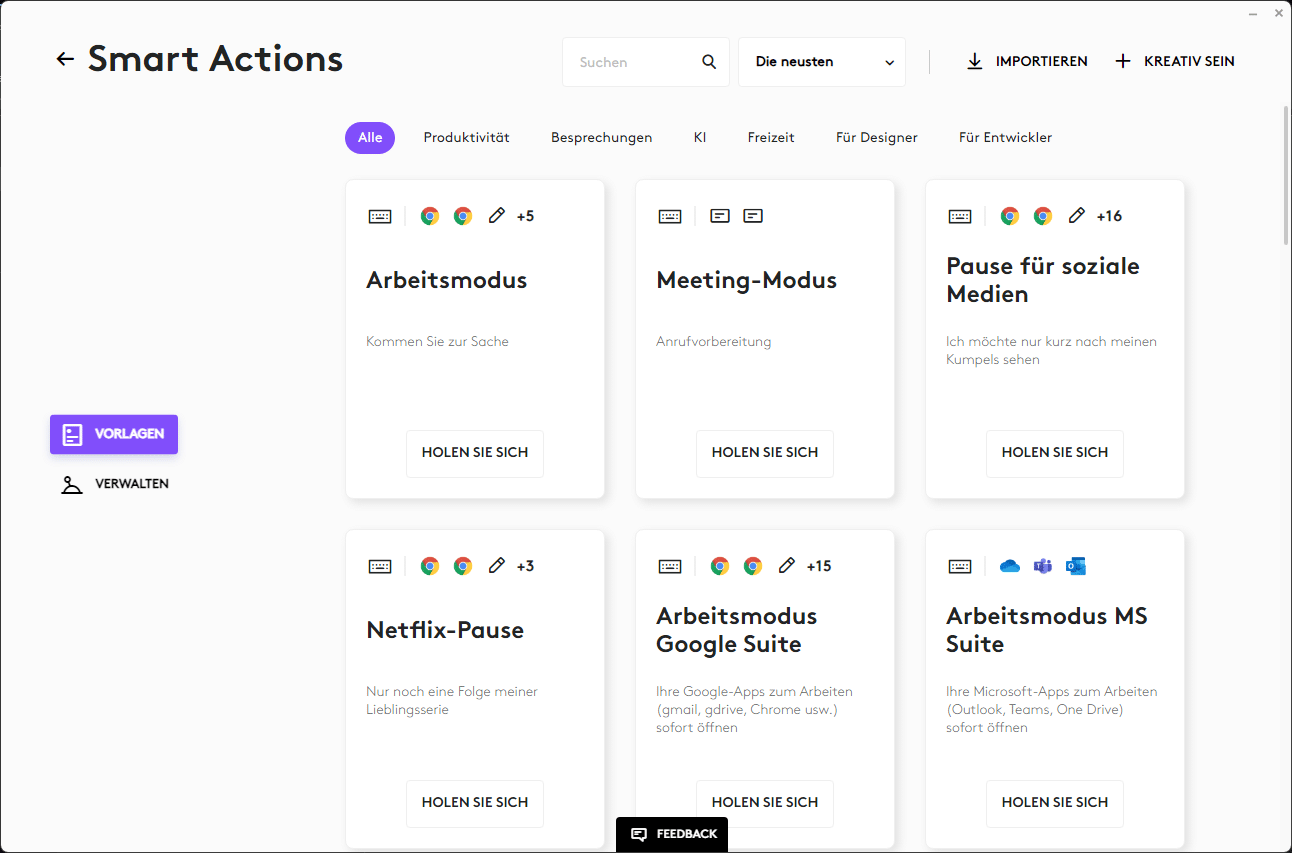
Task: Click the back arrow beside Smart Actions
Action: (65, 60)
